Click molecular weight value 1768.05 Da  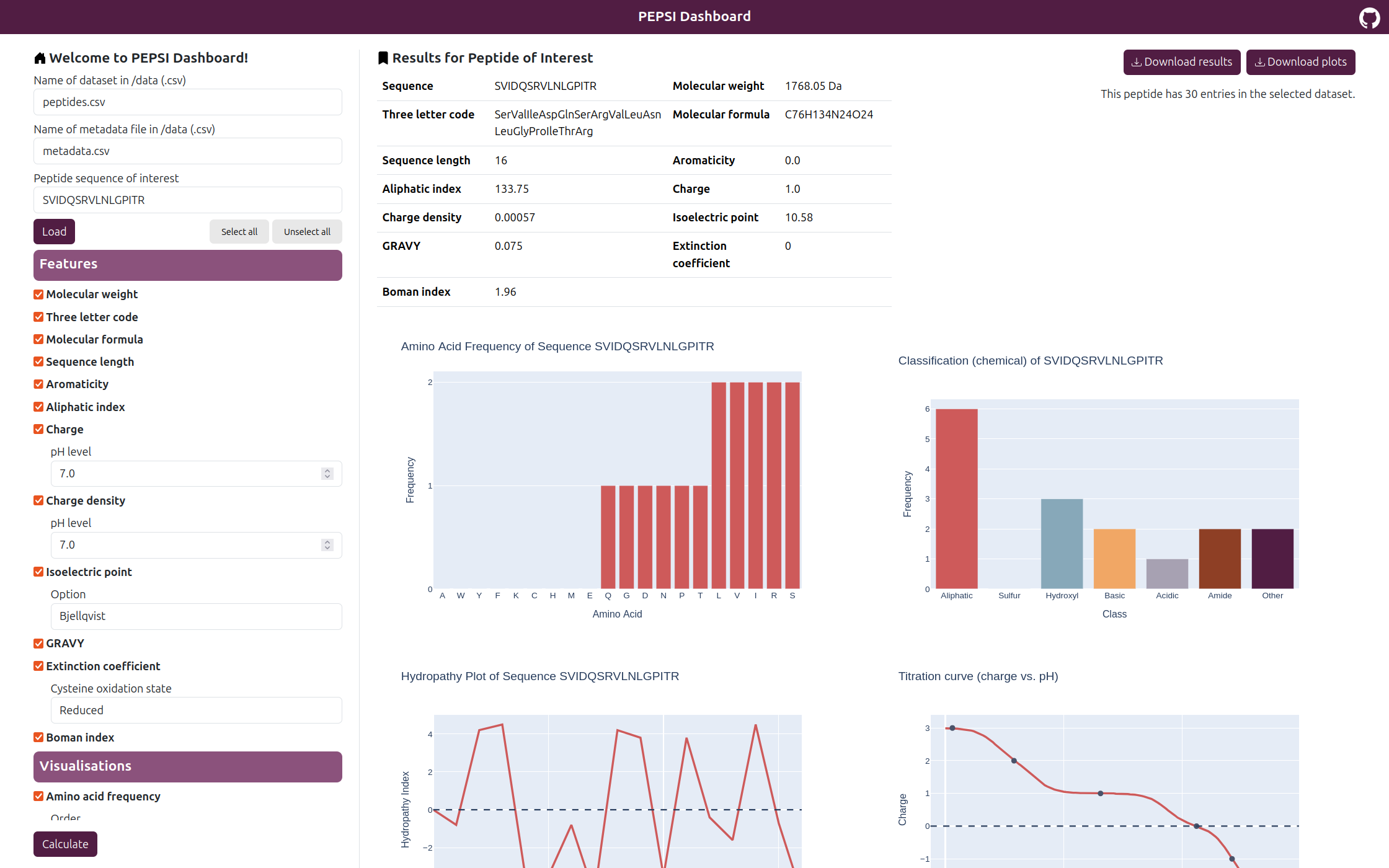coord(813,86)
